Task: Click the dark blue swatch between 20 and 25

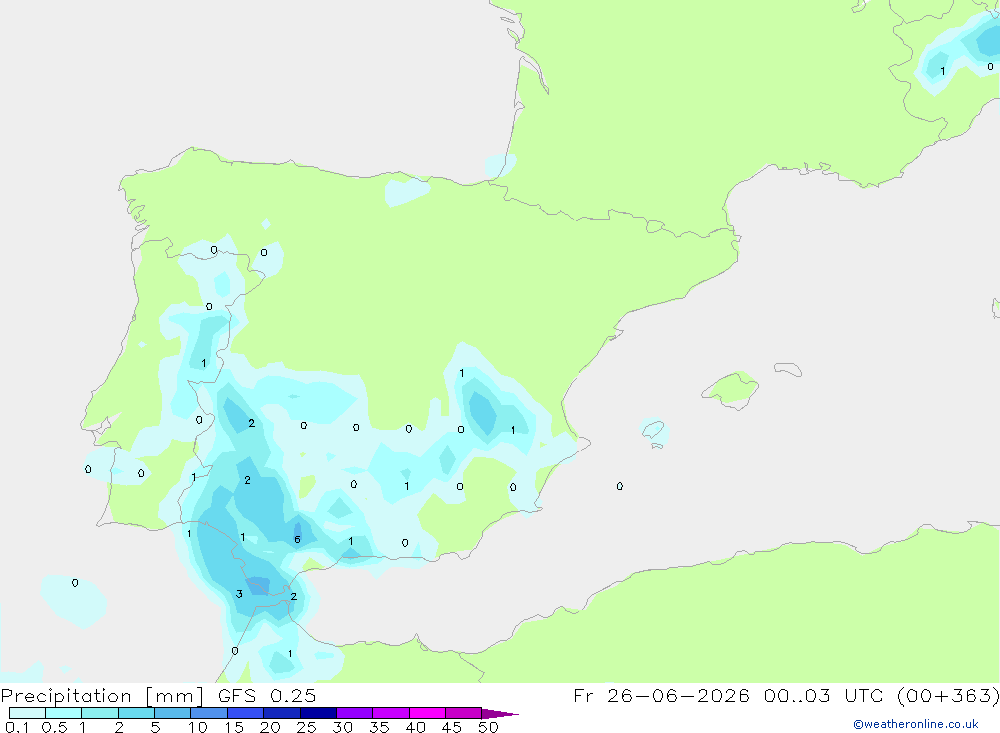Action: (282, 713)
